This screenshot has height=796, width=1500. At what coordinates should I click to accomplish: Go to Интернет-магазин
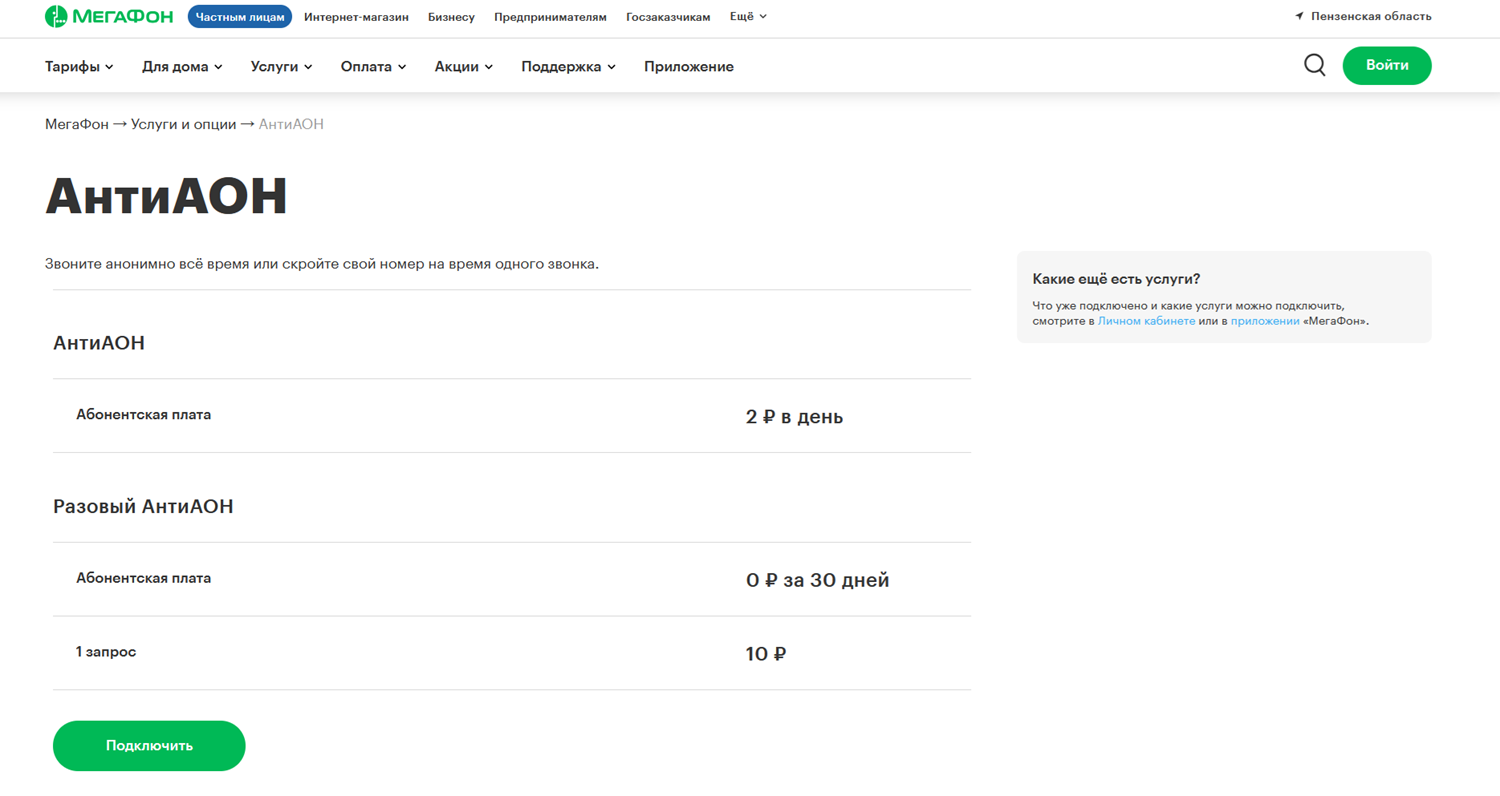356,17
